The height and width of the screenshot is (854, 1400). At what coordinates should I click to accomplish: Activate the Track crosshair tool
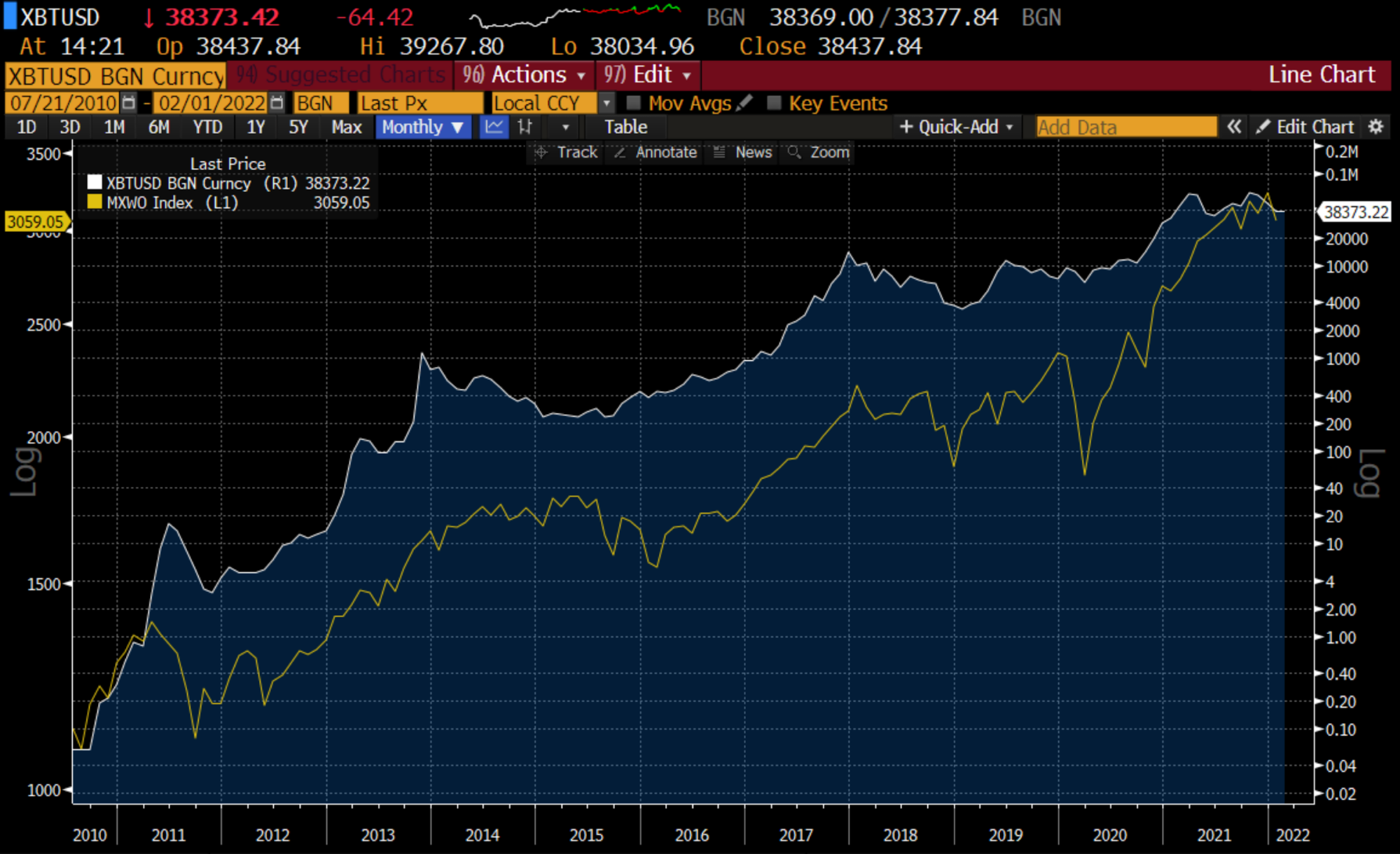[566, 152]
